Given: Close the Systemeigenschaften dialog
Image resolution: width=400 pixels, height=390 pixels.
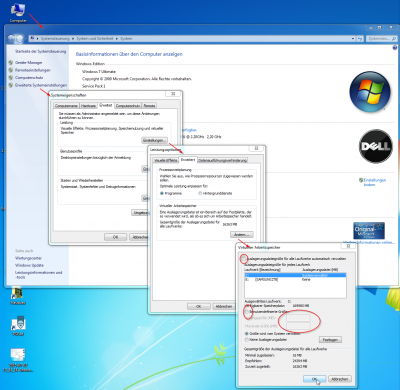Looking at the screenshot, I should pyautogui.click(x=173, y=94).
